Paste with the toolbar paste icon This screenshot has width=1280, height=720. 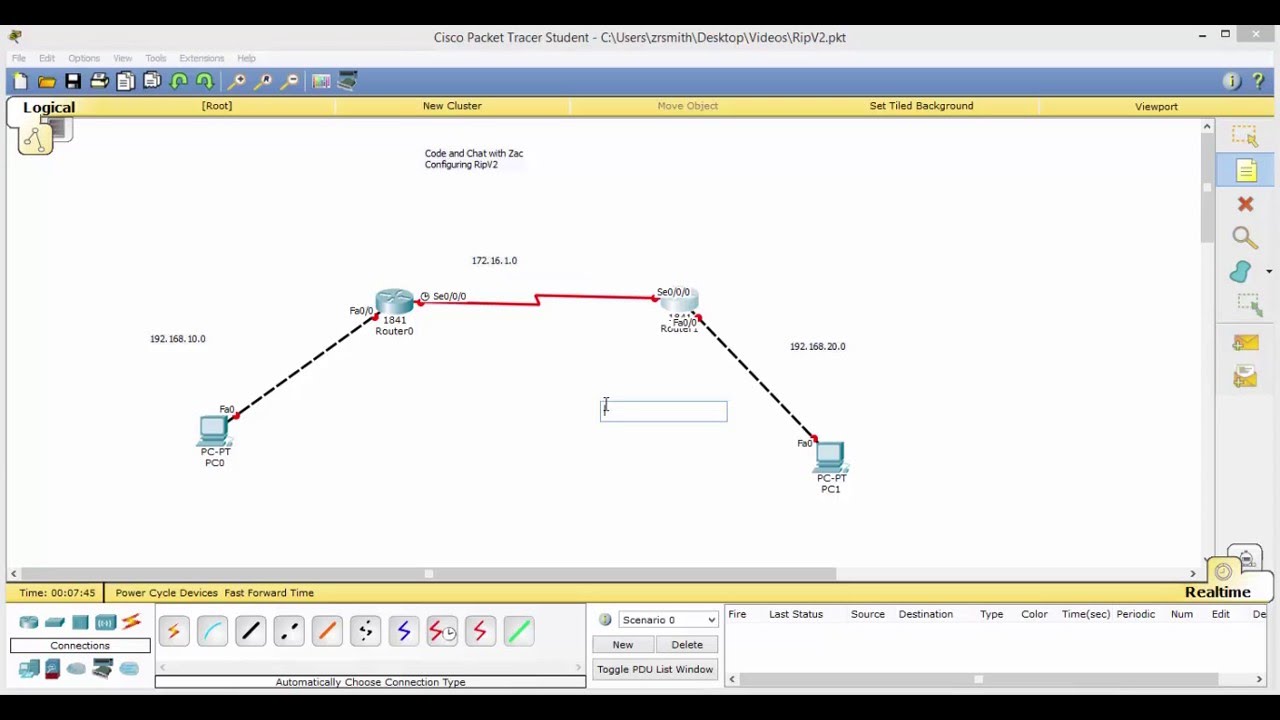point(151,82)
